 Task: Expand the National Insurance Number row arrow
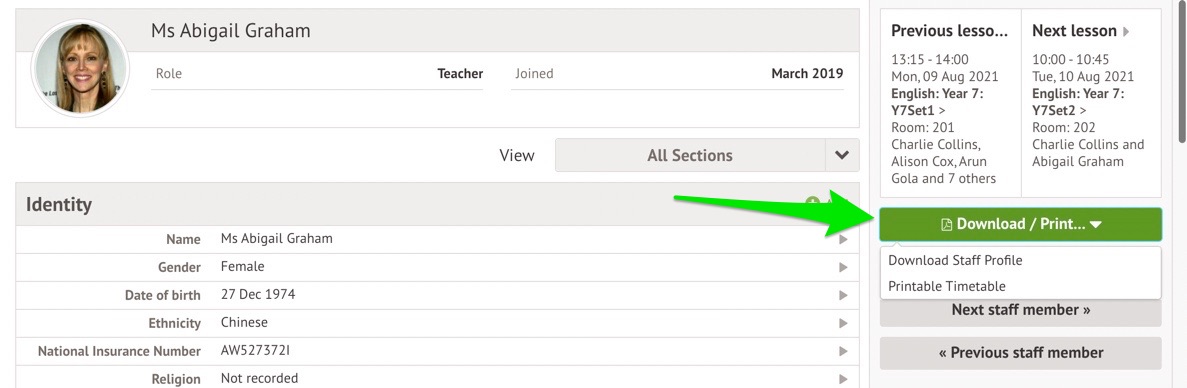point(843,351)
